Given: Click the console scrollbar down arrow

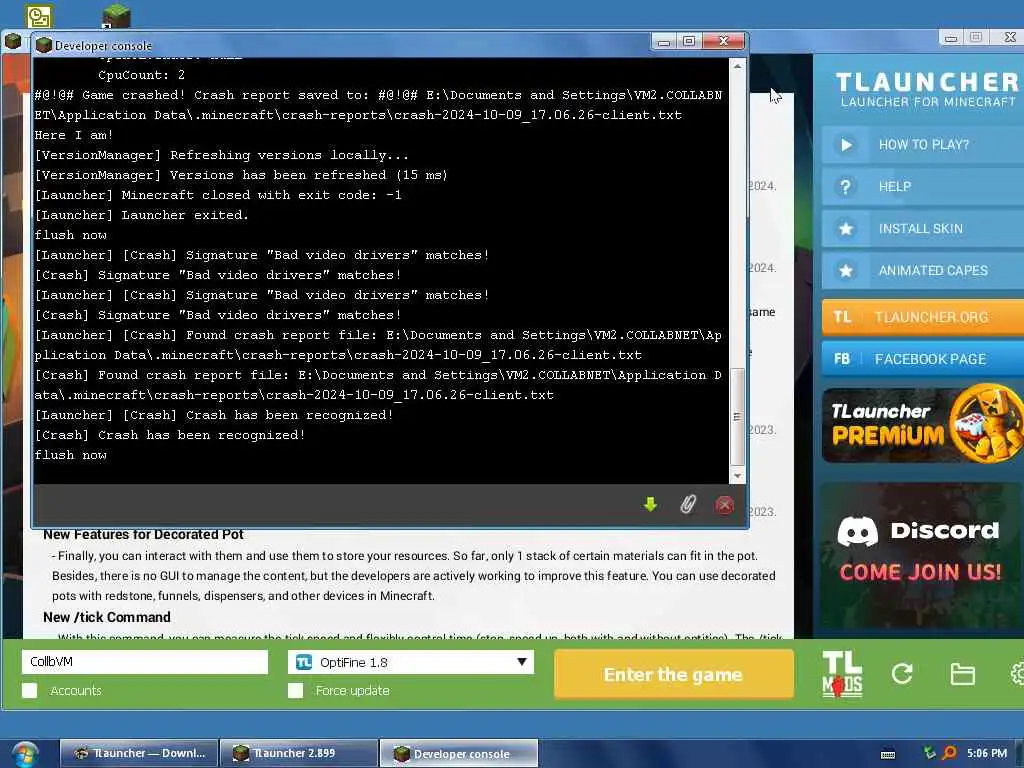Looking at the screenshot, I should (737, 476).
